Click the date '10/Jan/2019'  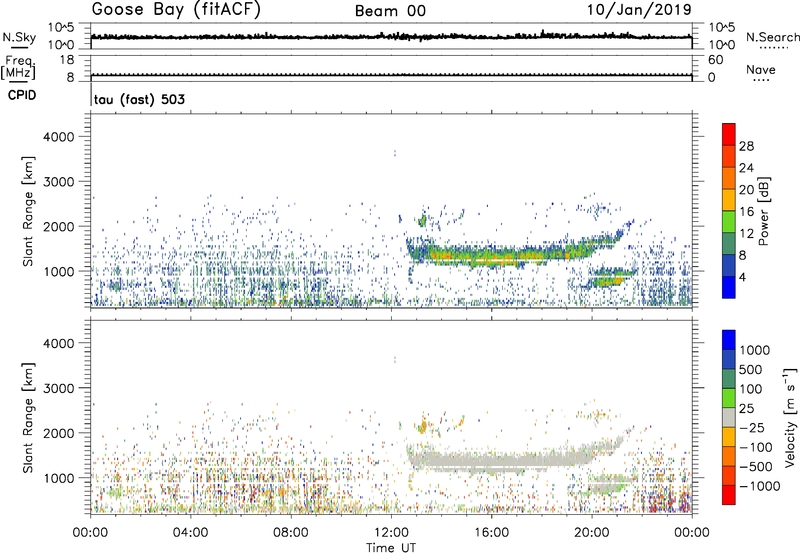tap(639, 10)
